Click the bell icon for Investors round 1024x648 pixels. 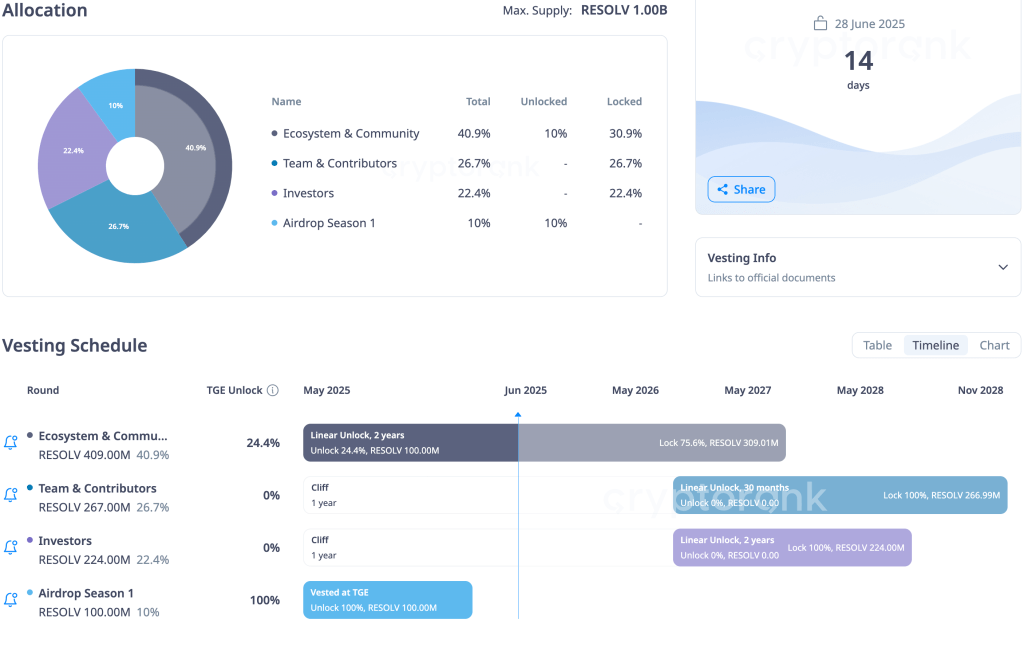pos(10,546)
